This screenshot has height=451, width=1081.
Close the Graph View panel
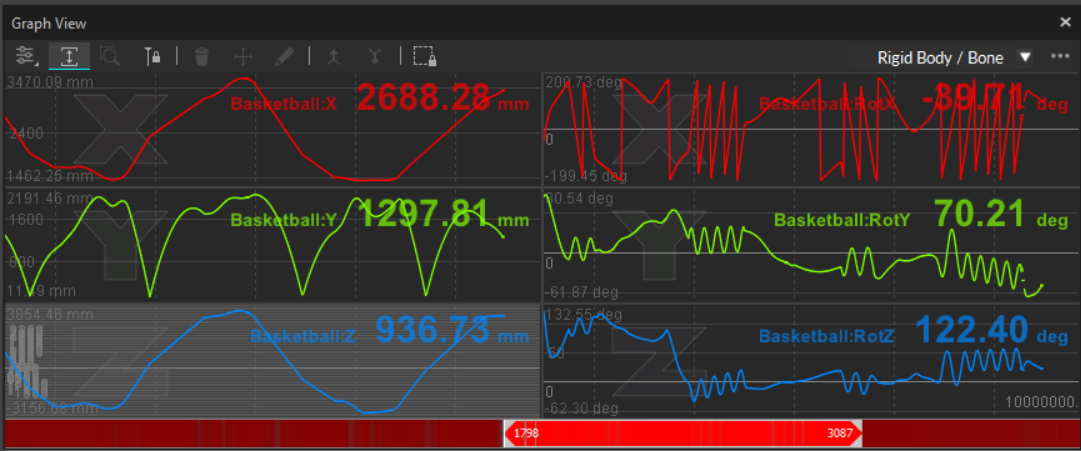[1065, 22]
